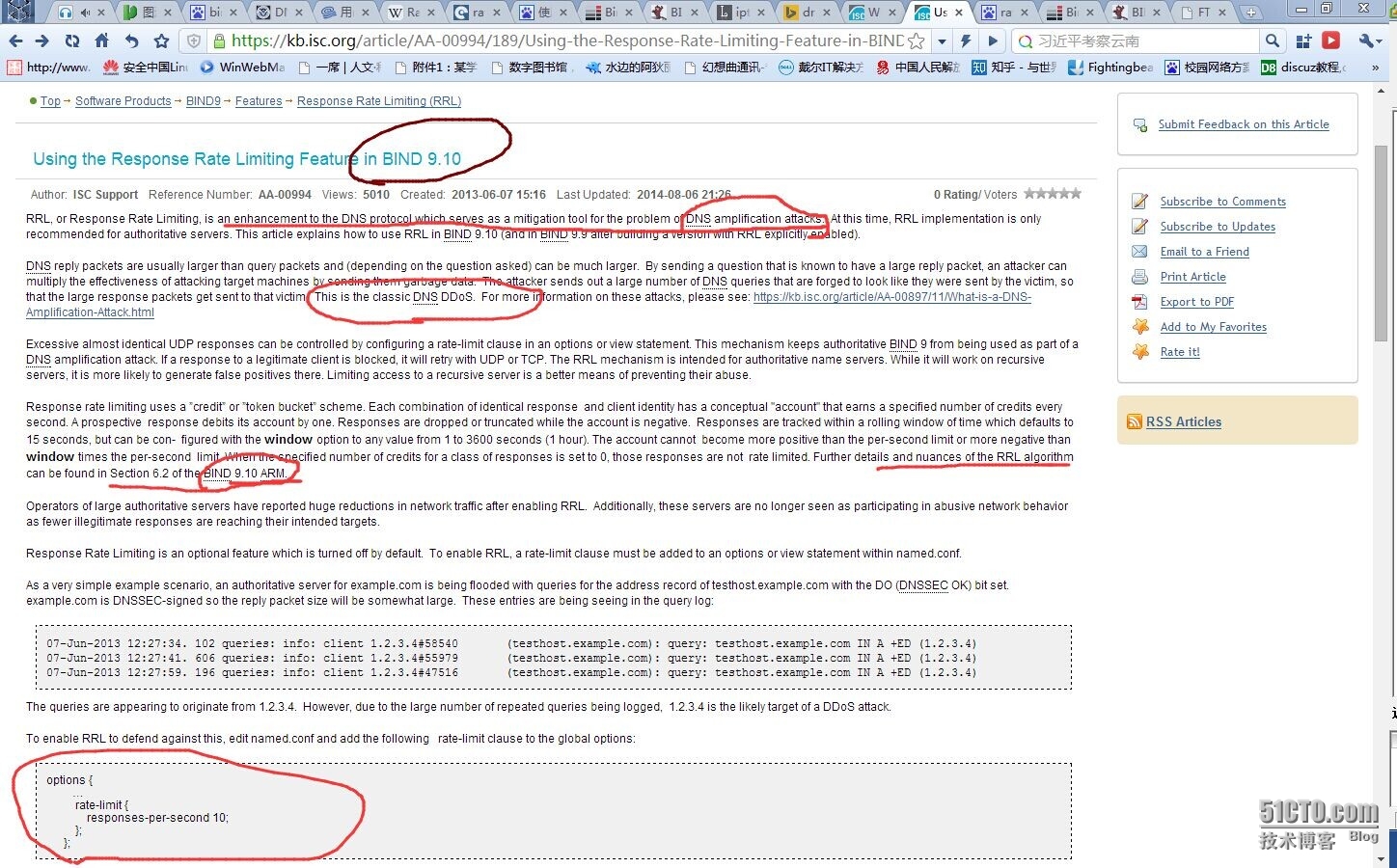This screenshot has height=868, width=1397.
Task: Switch to the ISC 'W' tab
Action: point(872,12)
